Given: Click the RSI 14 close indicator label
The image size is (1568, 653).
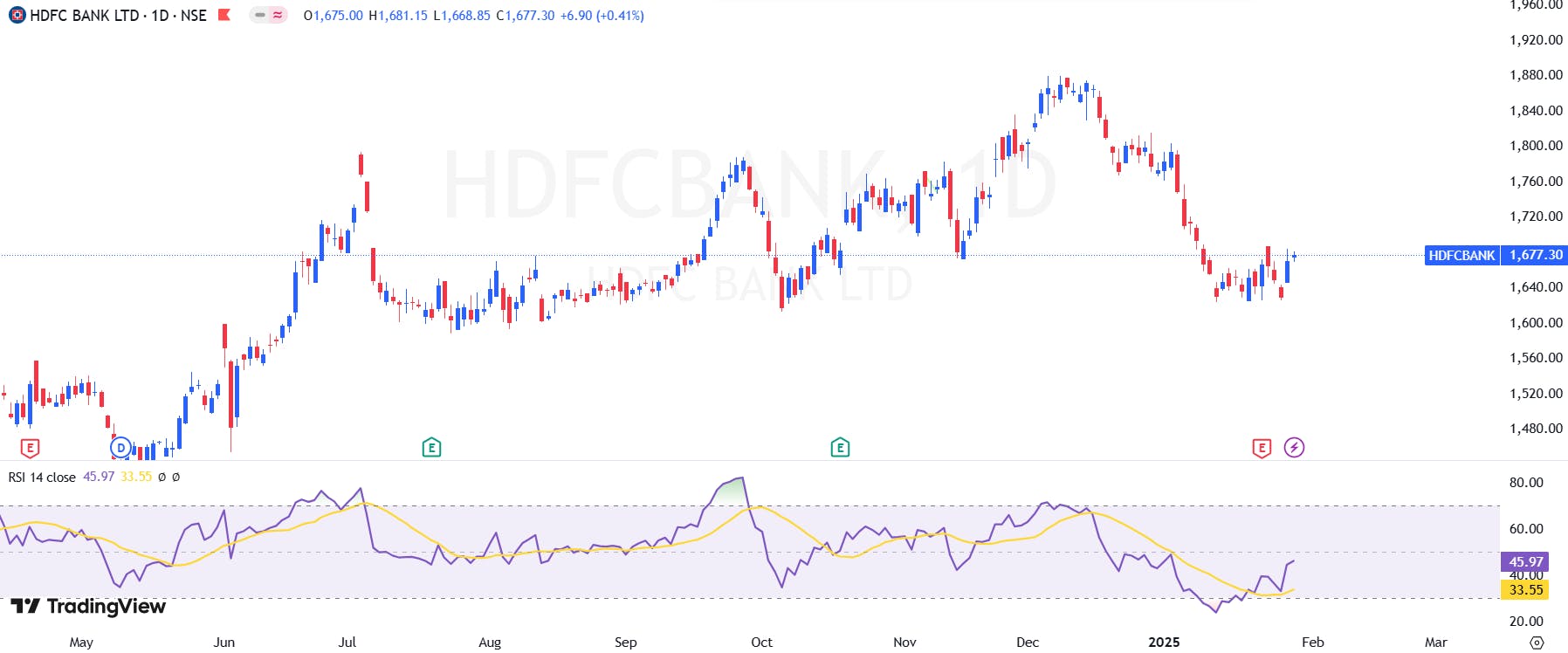Looking at the screenshot, I should pyautogui.click(x=42, y=477).
